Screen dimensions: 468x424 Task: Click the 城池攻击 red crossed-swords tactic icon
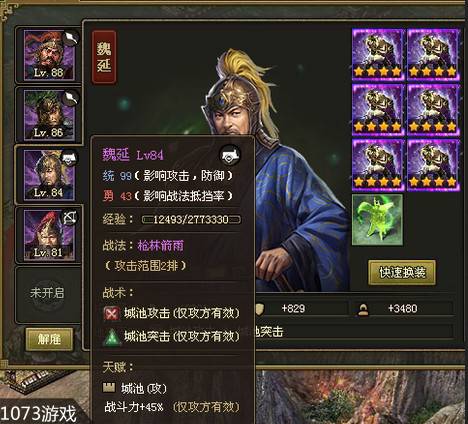click(111, 314)
